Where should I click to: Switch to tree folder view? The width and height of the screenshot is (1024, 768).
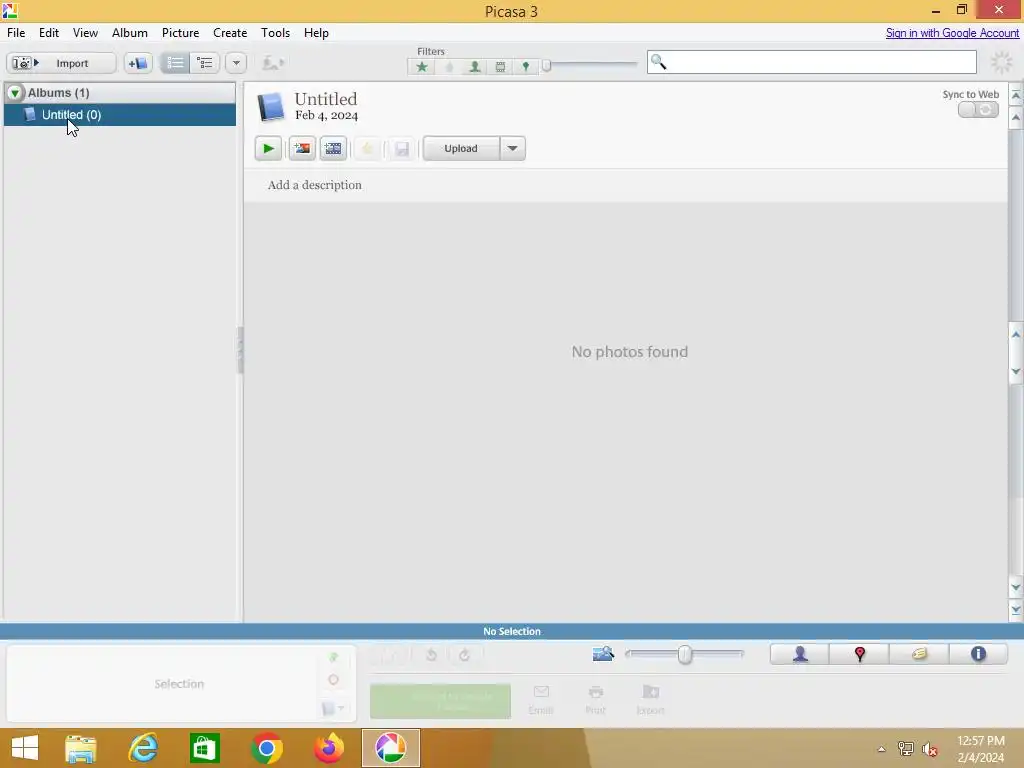coord(204,63)
